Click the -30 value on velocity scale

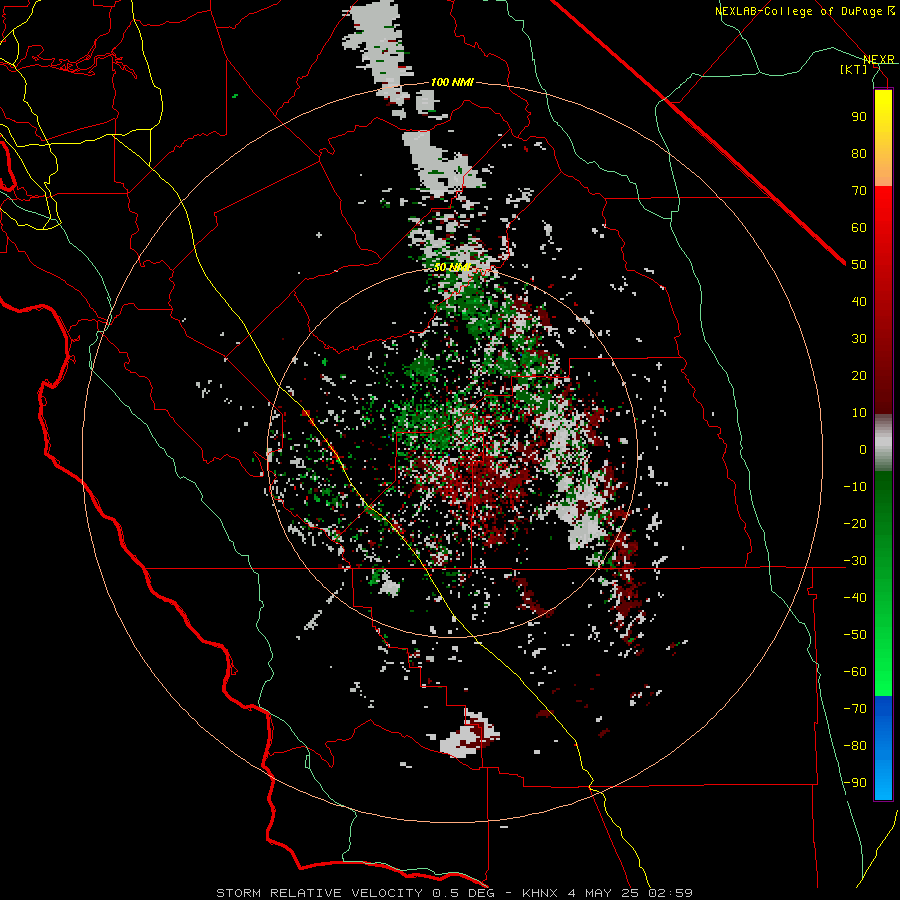(855, 561)
